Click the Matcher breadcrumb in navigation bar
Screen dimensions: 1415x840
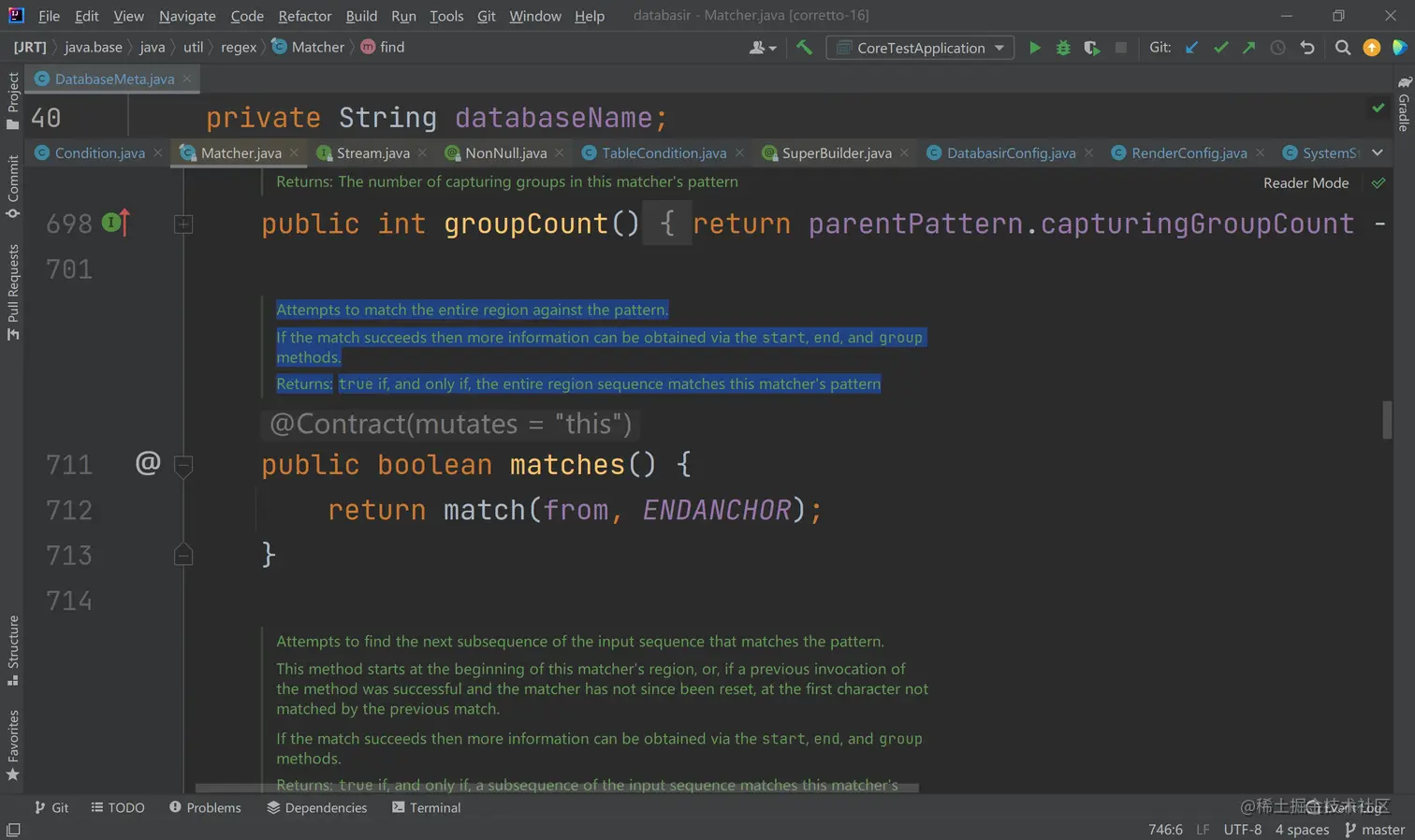[x=308, y=47]
